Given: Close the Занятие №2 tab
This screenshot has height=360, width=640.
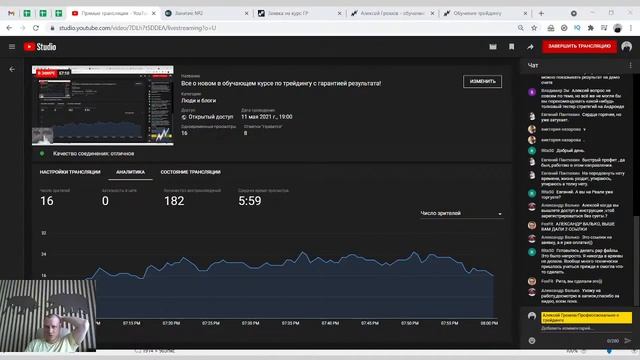Looking at the screenshot, I should 247,13.
